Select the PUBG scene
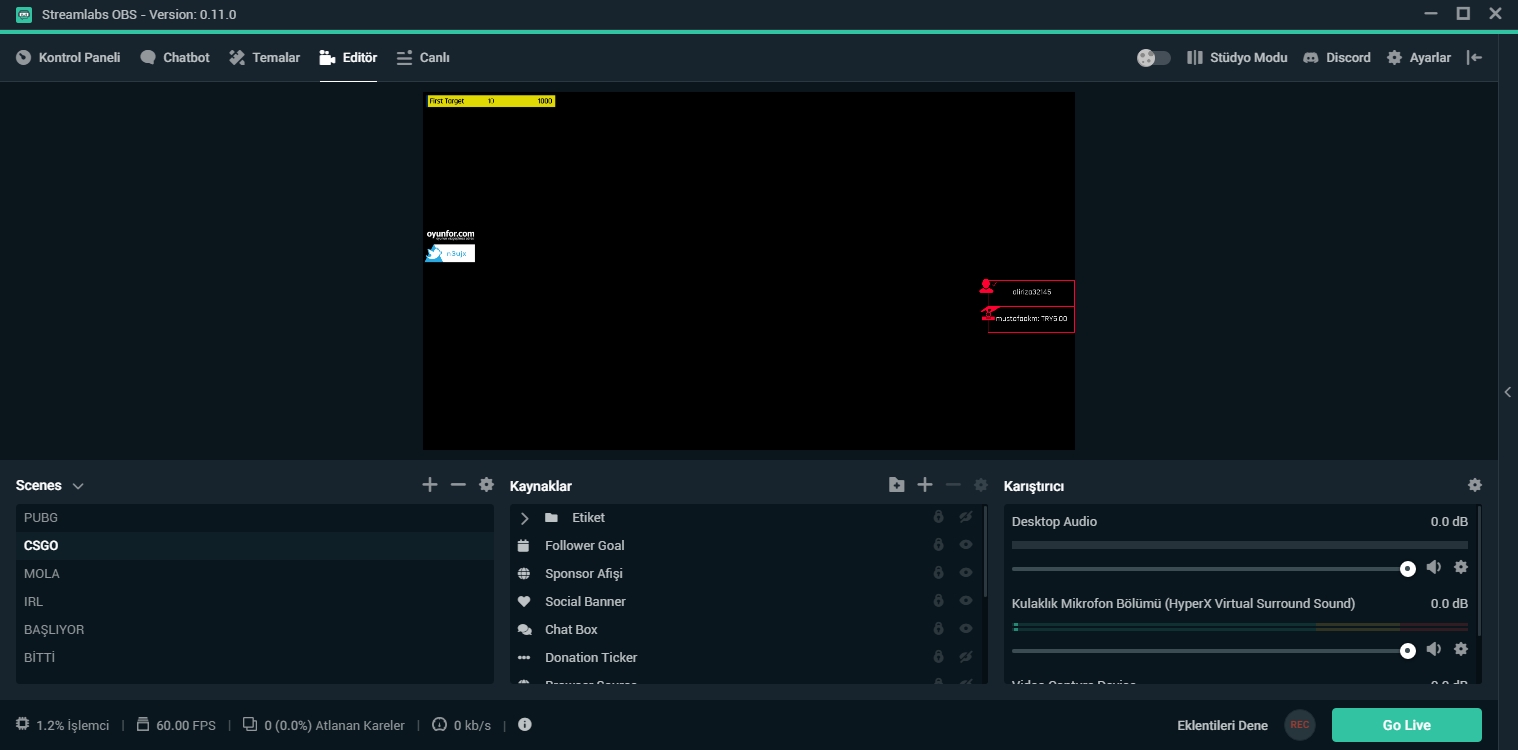Viewport: 1518px width, 750px height. [x=255, y=517]
